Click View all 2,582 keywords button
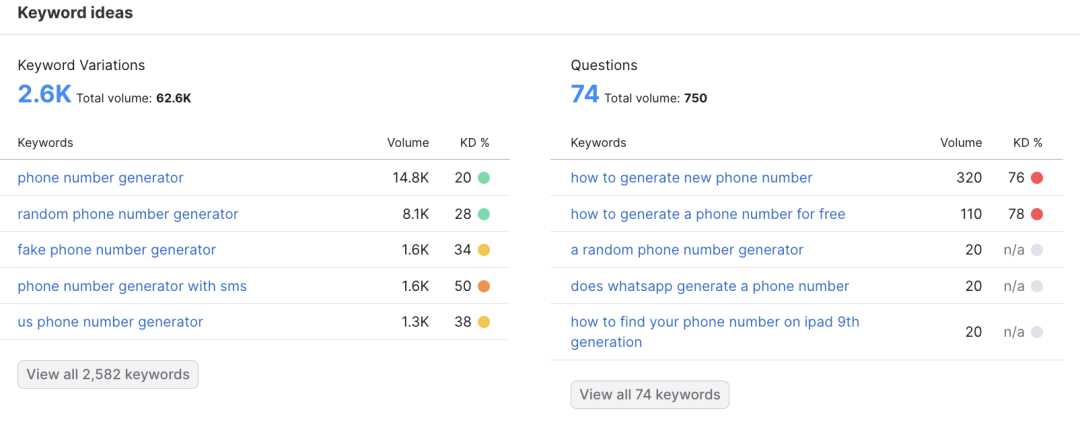The height and width of the screenshot is (425, 1080). click(x=108, y=375)
